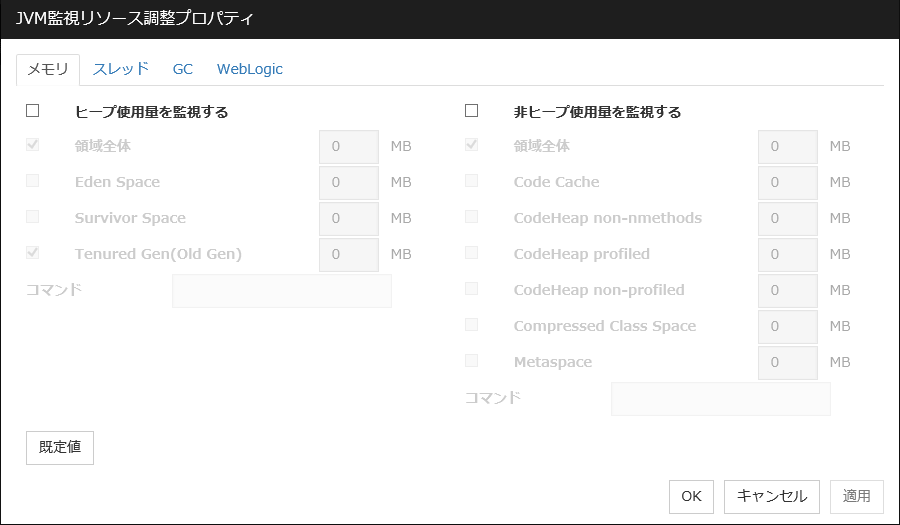Toggle Tenured Gen(Old Gen) checkbox
Image resolution: width=900 pixels, height=525 pixels.
(x=33, y=253)
